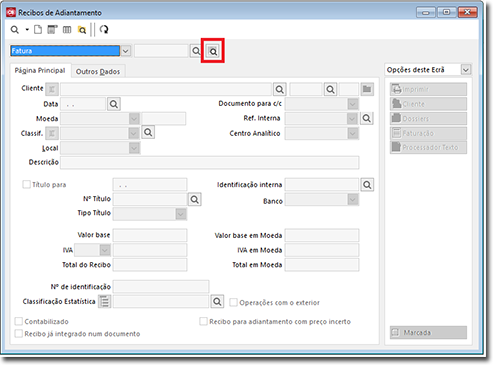The width and height of the screenshot is (496, 369).
Task: Toggle the Operações com o exterior checkbox
Action: click(233, 302)
